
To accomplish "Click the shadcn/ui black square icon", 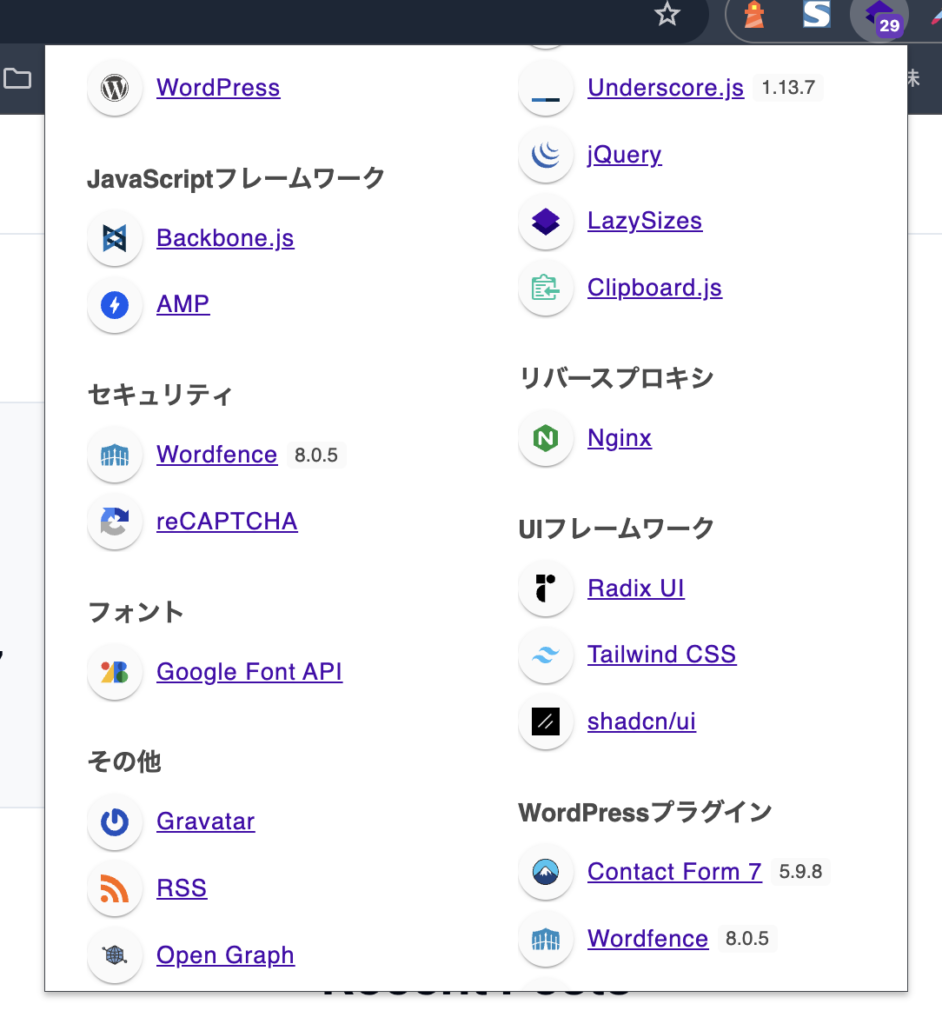I will click(x=545, y=722).
